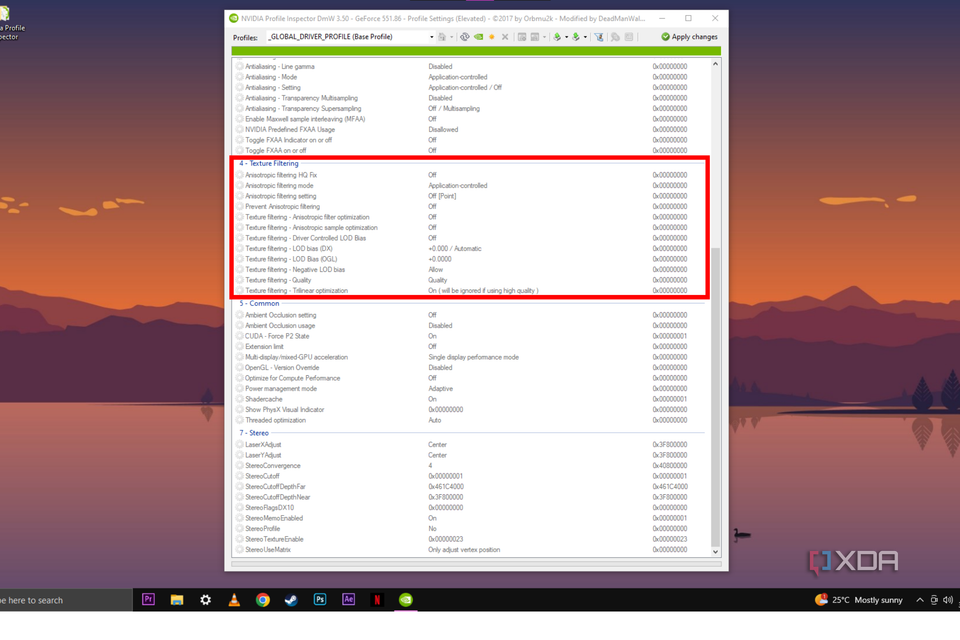Image resolution: width=960 pixels, height=640 pixels.
Task: Delete the current profile
Action: tap(506, 36)
